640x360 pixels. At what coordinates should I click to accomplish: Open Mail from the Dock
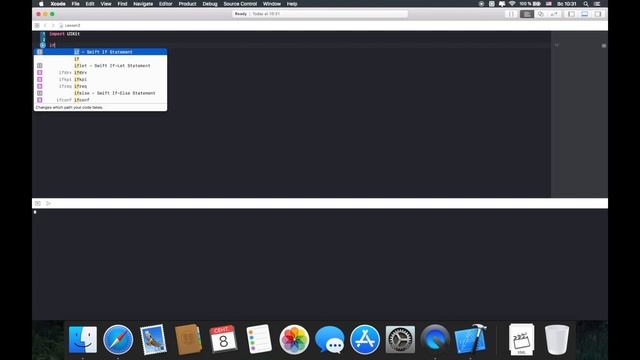point(153,339)
